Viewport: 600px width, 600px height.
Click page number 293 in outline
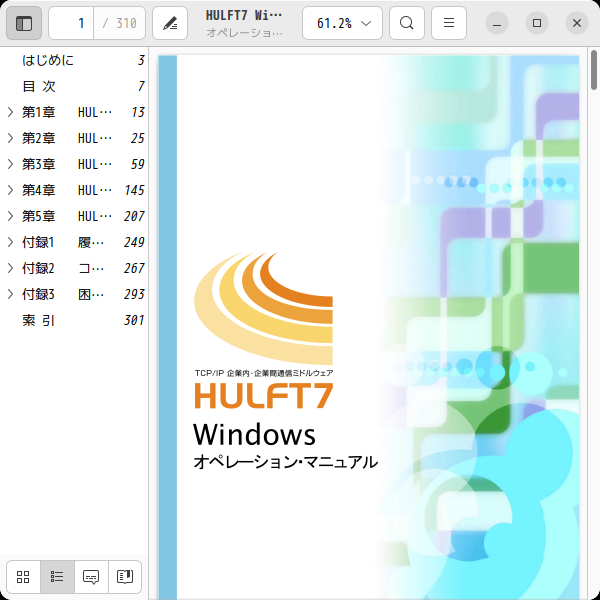click(x=134, y=294)
